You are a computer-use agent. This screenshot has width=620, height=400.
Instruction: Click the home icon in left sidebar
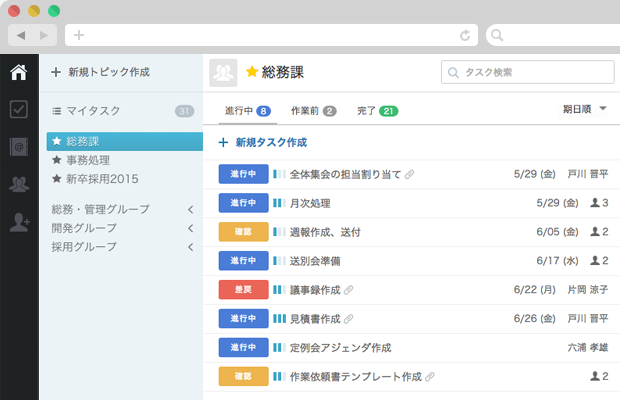pos(18,72)
